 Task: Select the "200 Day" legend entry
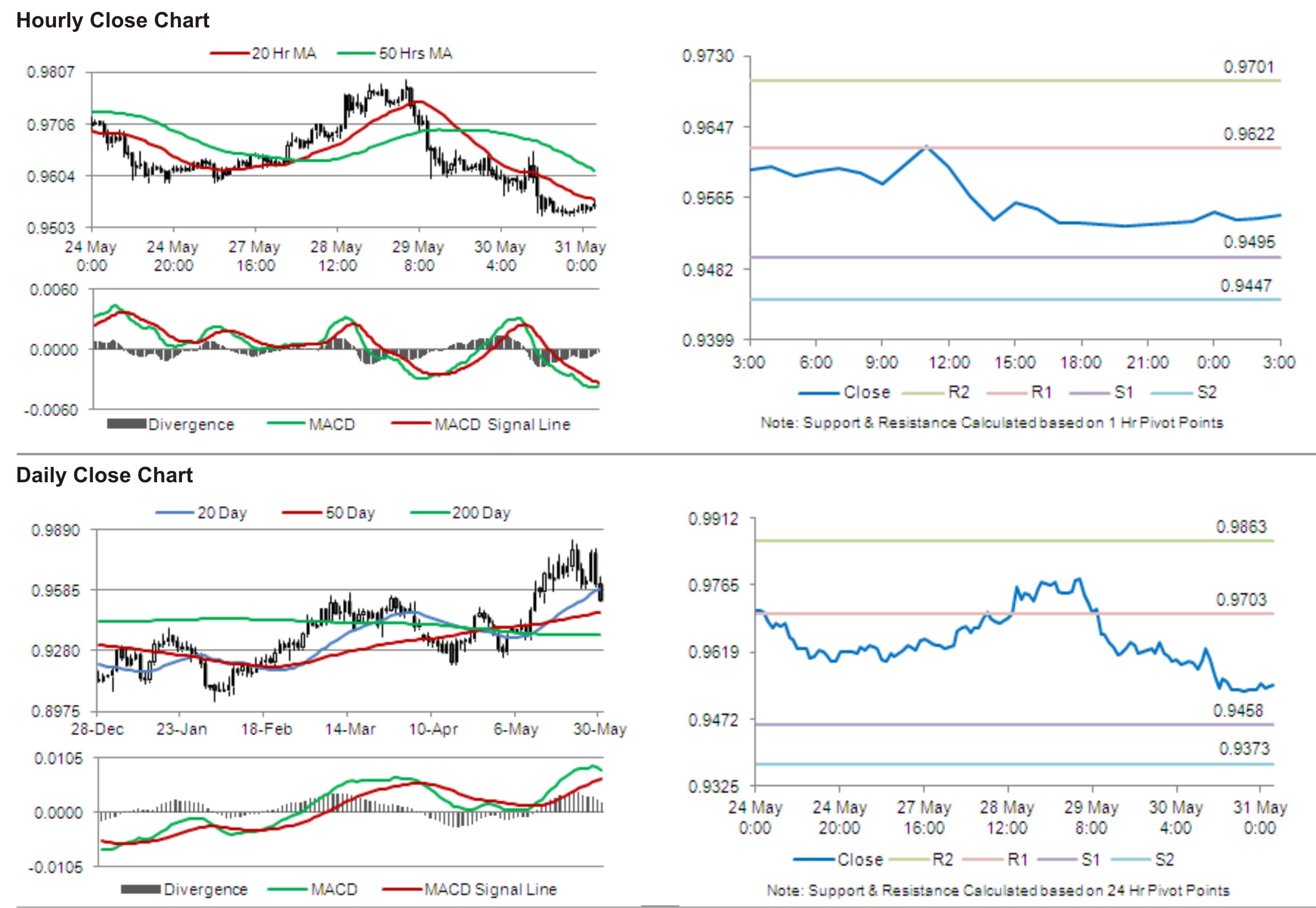(x=460, y=512)
